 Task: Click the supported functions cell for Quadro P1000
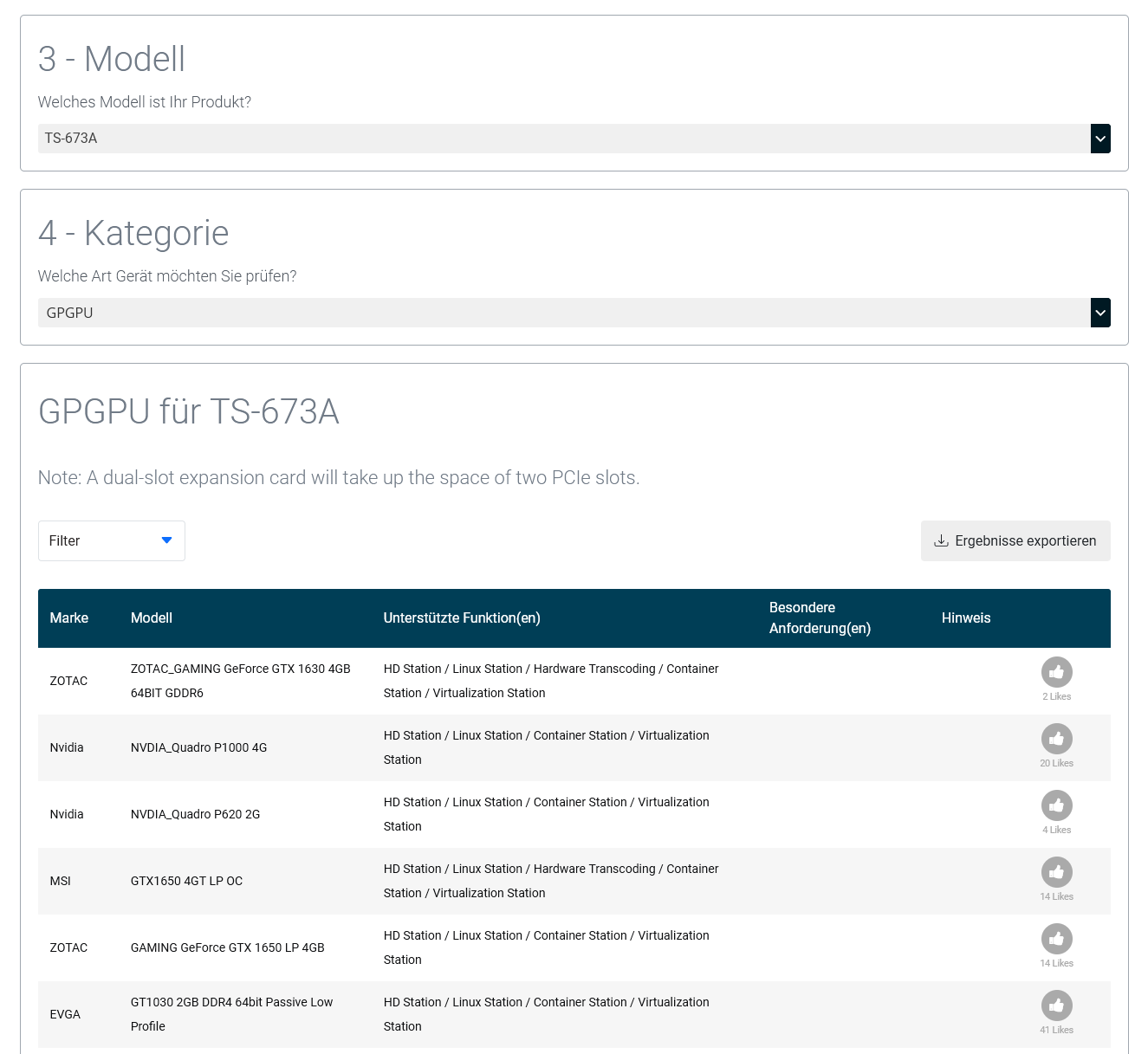tap(547, 747)
